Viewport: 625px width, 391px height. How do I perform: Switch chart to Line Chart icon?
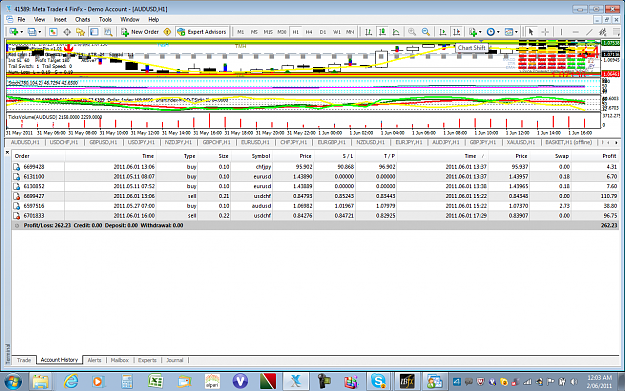point(396,32)
